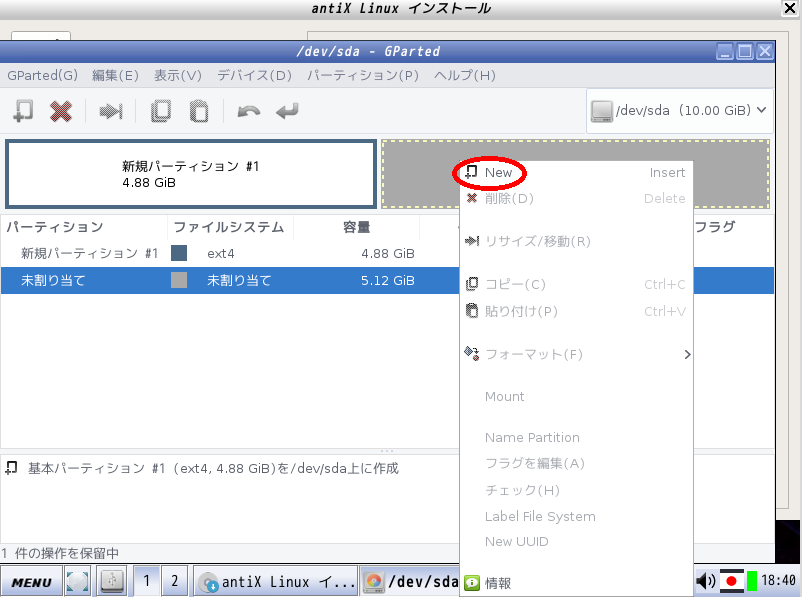Click the volume speaker tray icon
This screenshot has width=802, height=597.
point(706,581)
